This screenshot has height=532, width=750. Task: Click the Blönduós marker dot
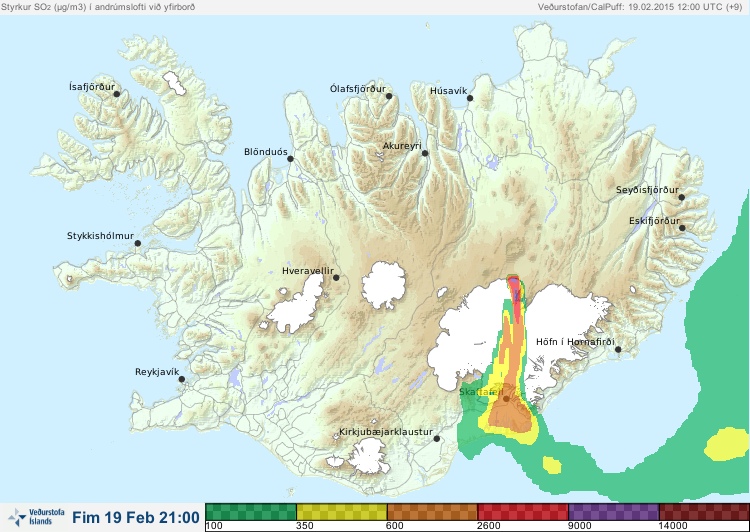tap(290, 158)
